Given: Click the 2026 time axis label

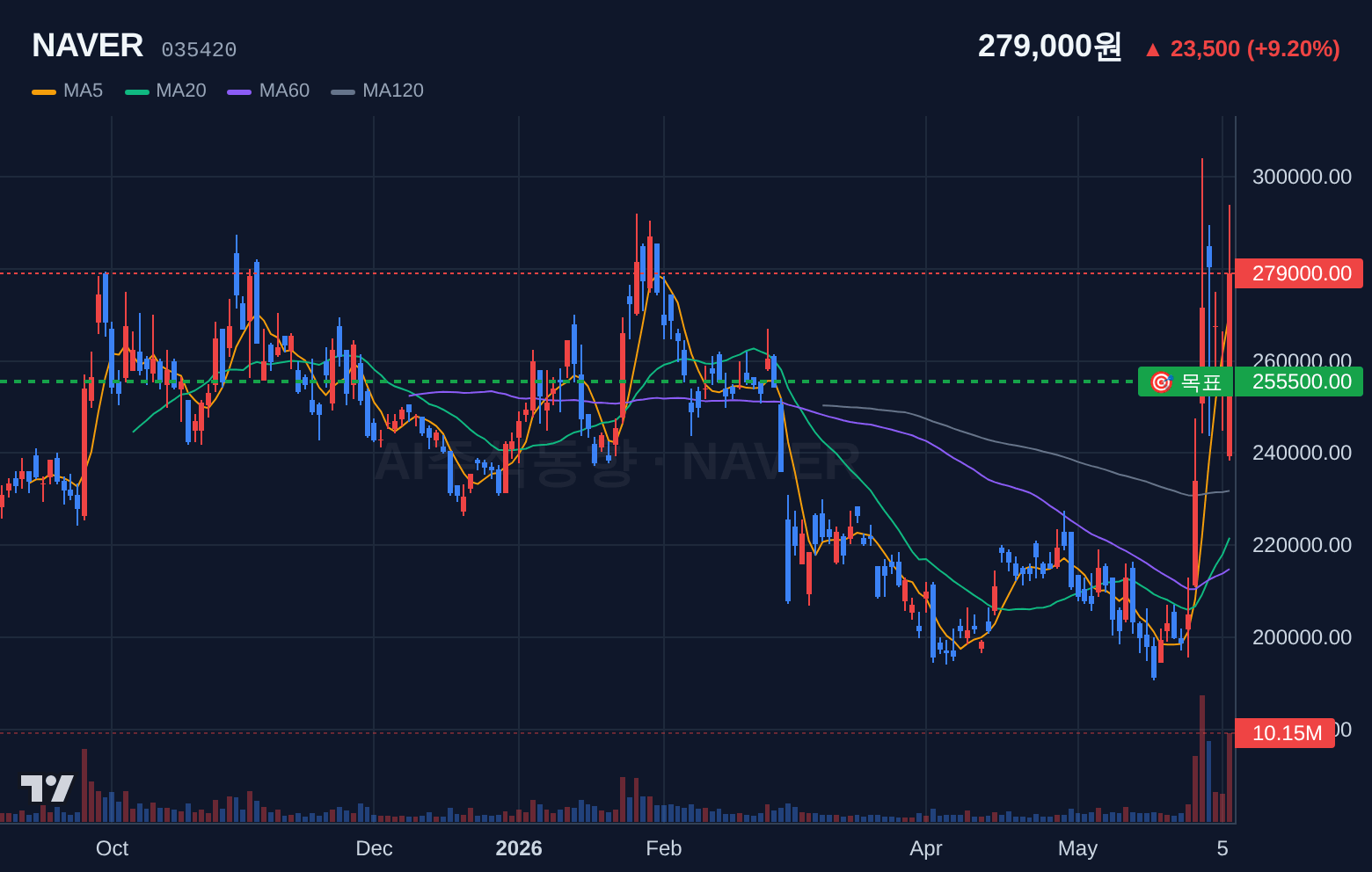Looking at the screenshot, I should [x=519, y=848].
